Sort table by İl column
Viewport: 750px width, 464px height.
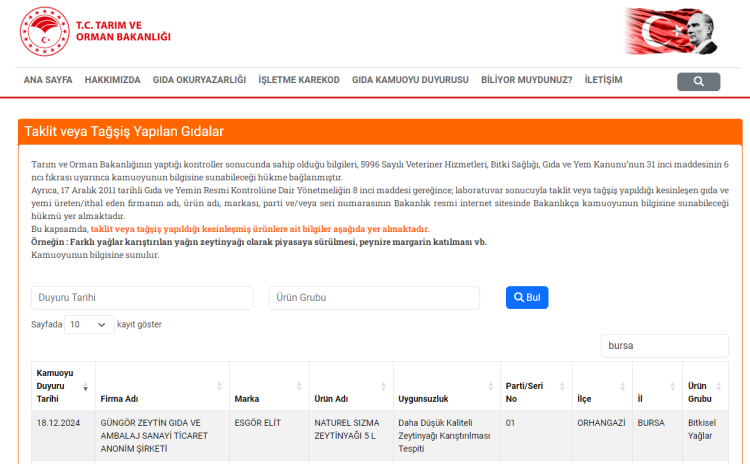[x=656, y=398]
